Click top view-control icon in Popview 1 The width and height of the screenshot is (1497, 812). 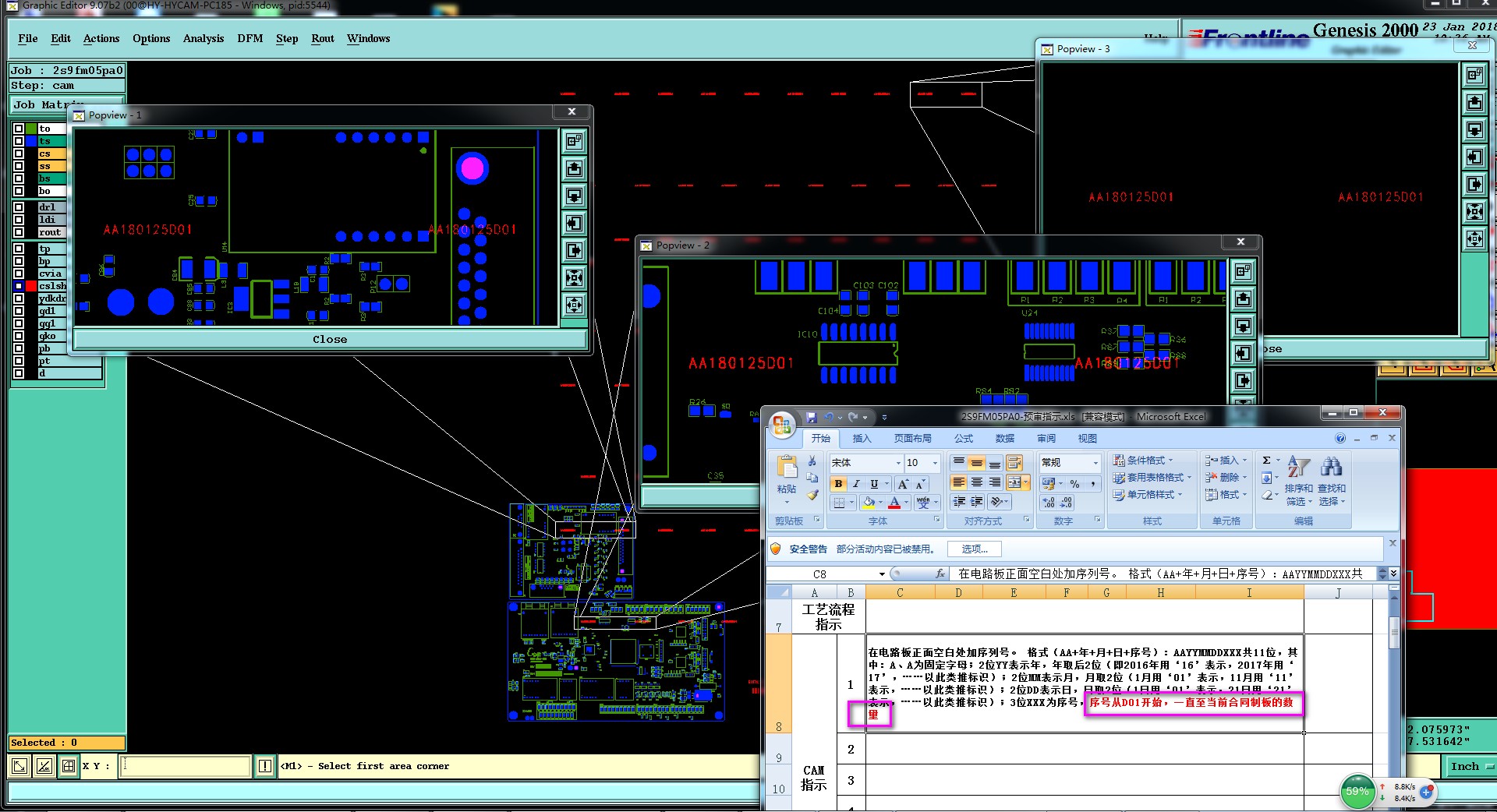pos(574,141)
